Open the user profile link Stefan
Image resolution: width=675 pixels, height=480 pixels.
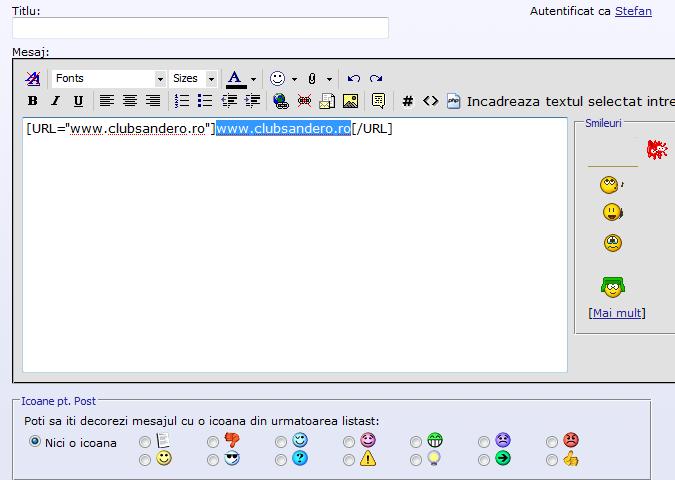[633, 11]
